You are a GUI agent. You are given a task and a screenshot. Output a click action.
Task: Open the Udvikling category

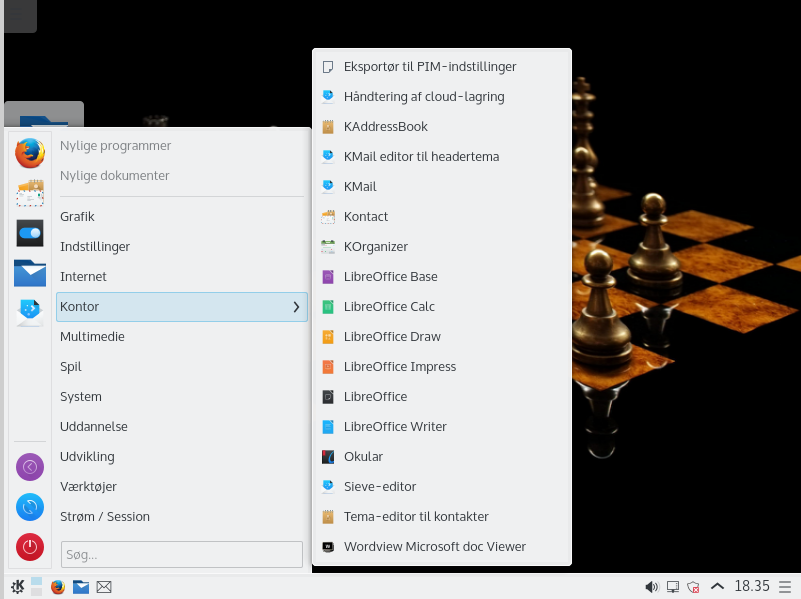182,457
